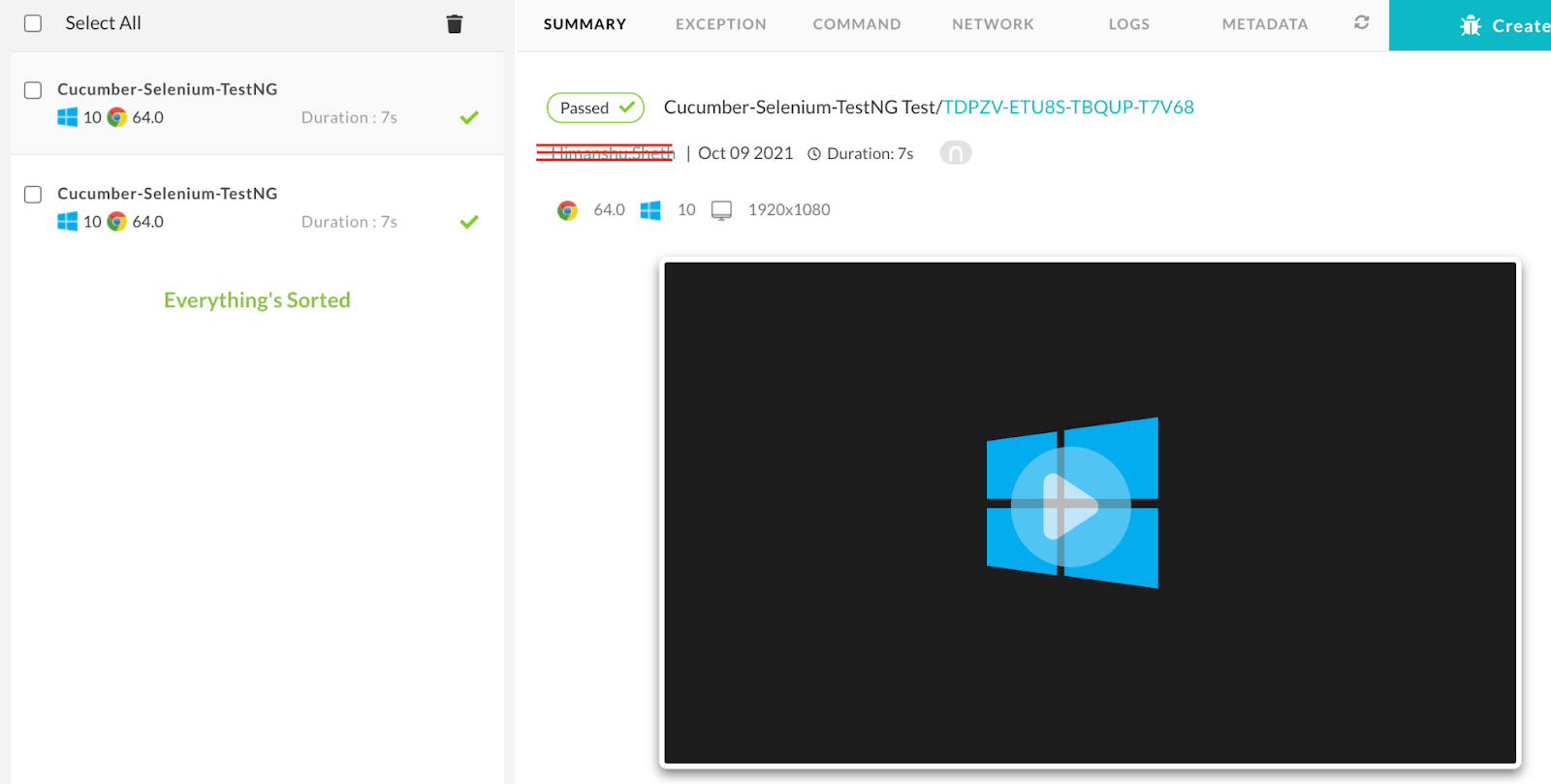Click the clock icon beside Duration
Viewport: 1551px width, 784px height.
pyautogui.click(x=814, y=154)
